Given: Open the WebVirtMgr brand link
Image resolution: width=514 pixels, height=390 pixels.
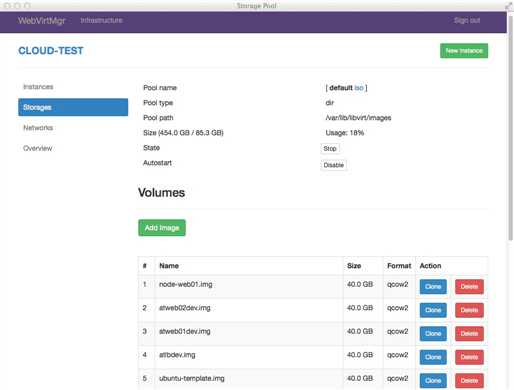Looking at the screenshot, I should [x=42, y=21].
